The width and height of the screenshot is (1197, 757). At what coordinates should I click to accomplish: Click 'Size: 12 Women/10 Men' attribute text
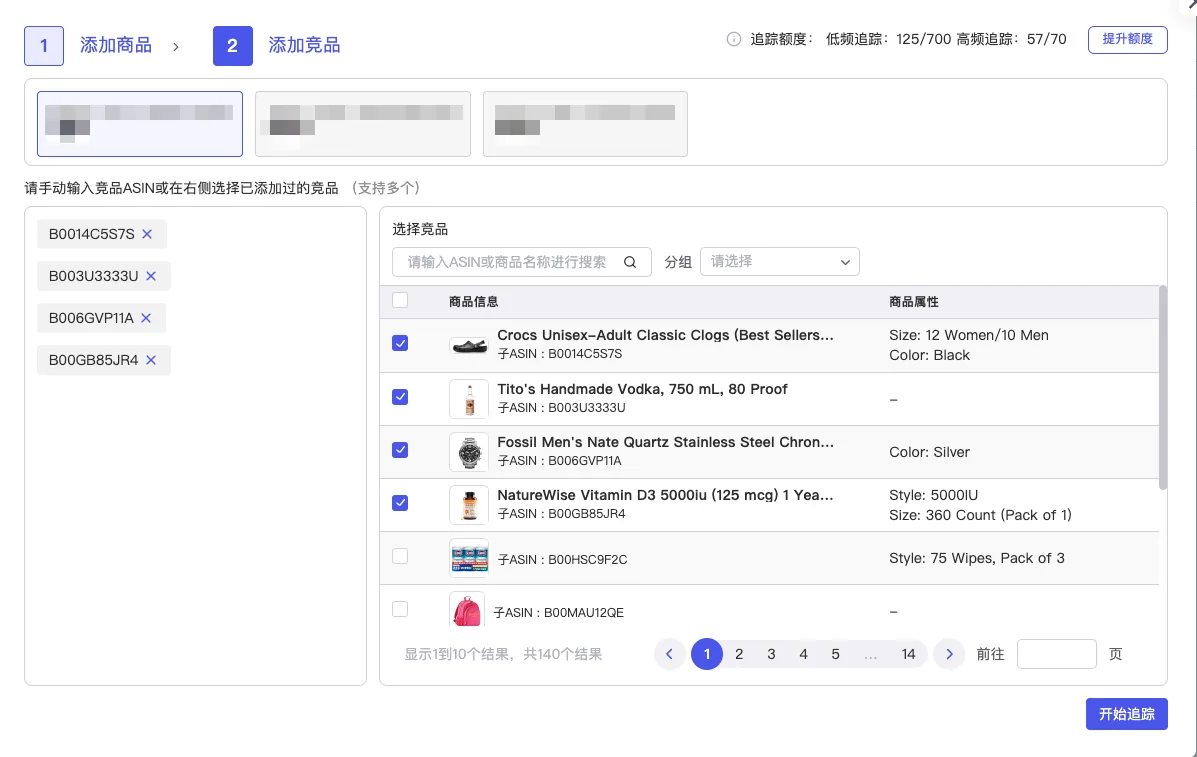click(969, 335)
